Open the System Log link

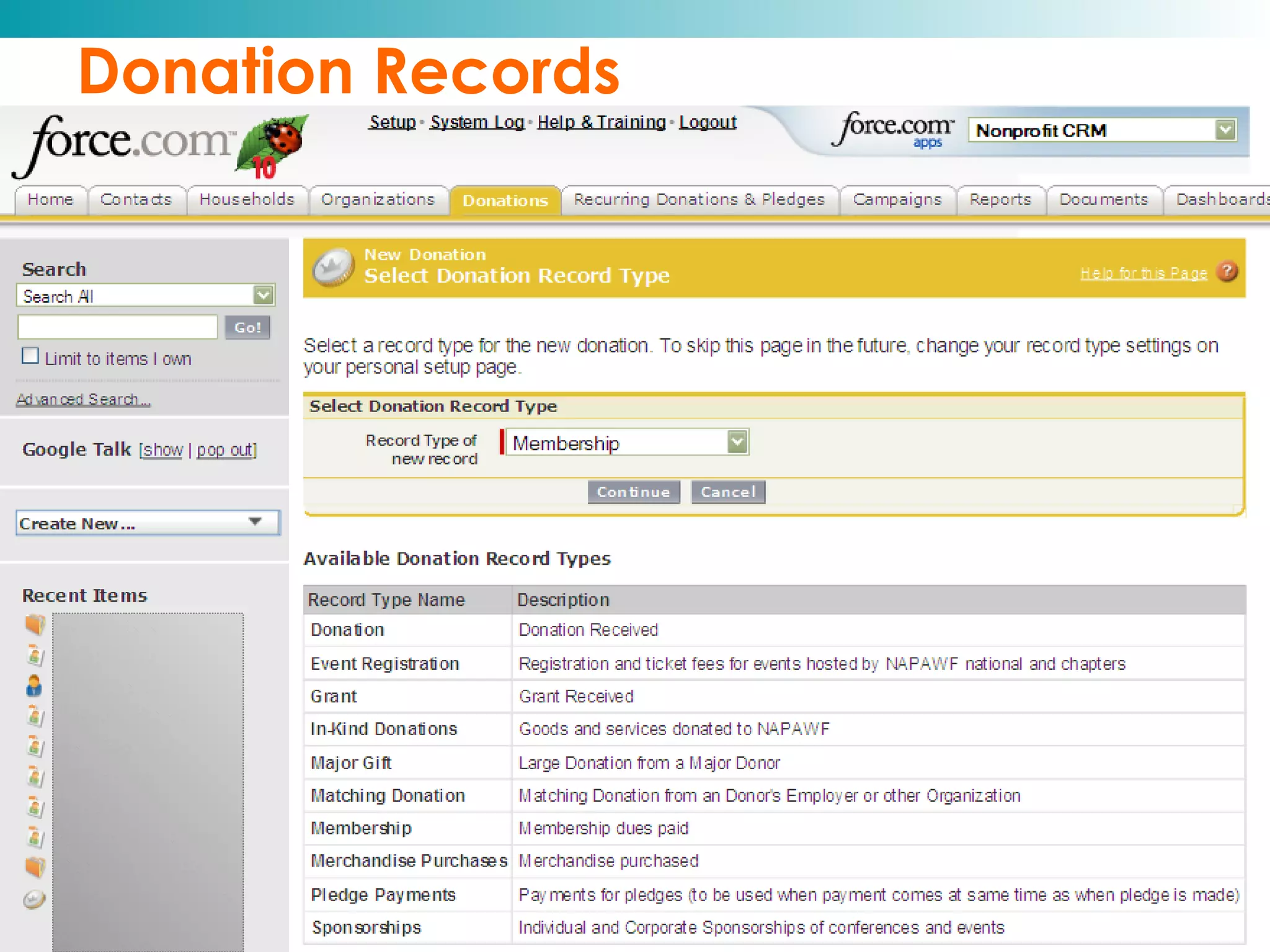(x=477, y=122)
